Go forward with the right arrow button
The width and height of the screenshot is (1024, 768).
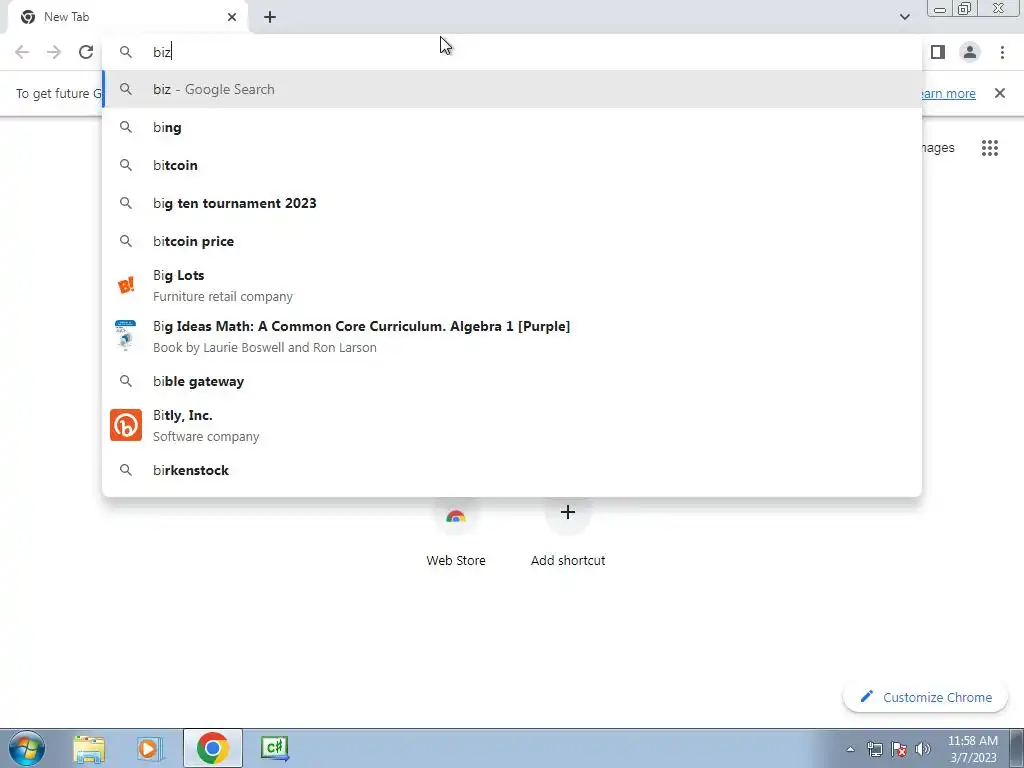click(x=54, y=52)
